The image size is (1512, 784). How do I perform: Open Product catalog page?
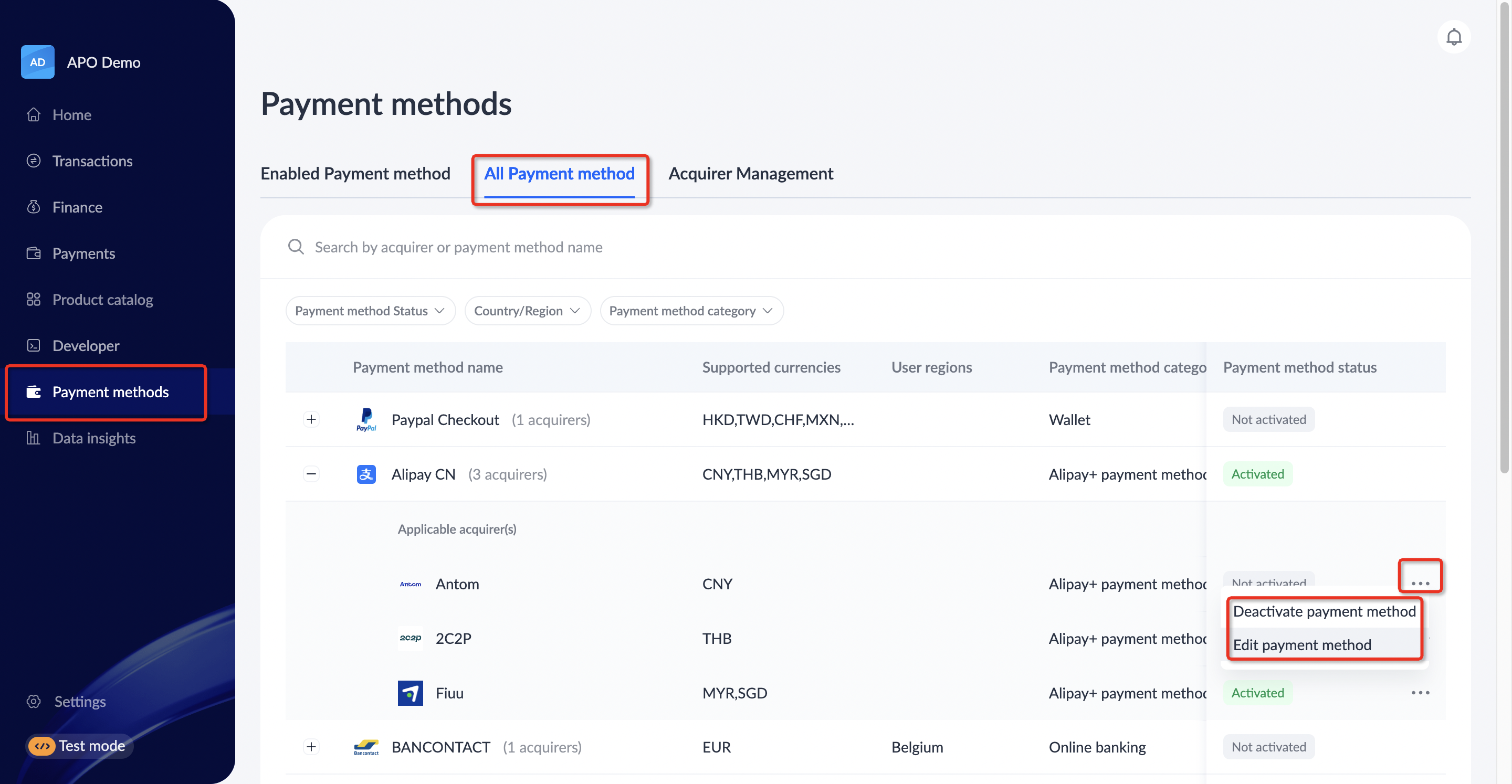click(102, 299)
